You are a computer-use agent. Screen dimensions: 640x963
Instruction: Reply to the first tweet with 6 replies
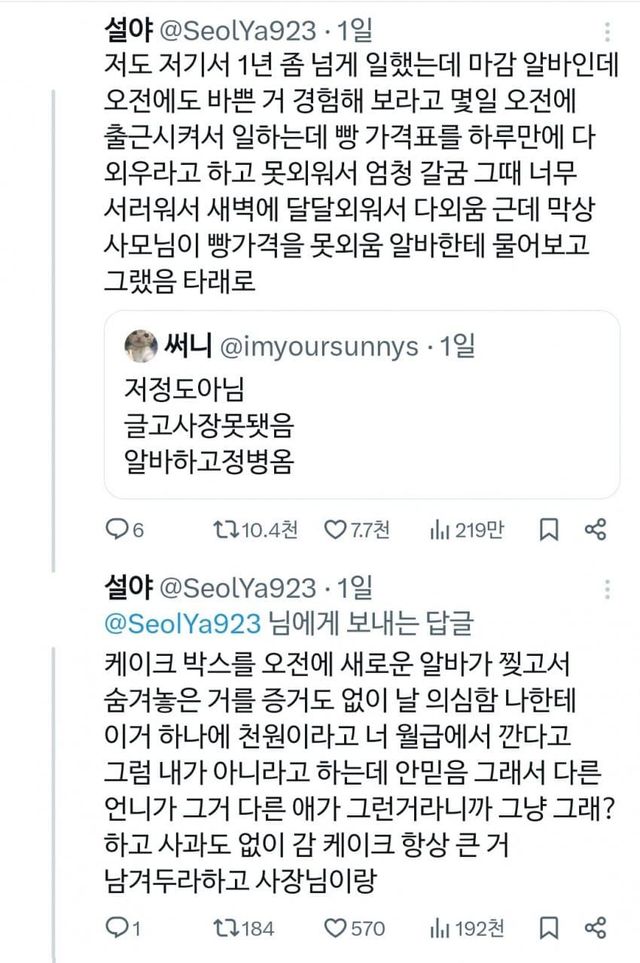[117, 529]
